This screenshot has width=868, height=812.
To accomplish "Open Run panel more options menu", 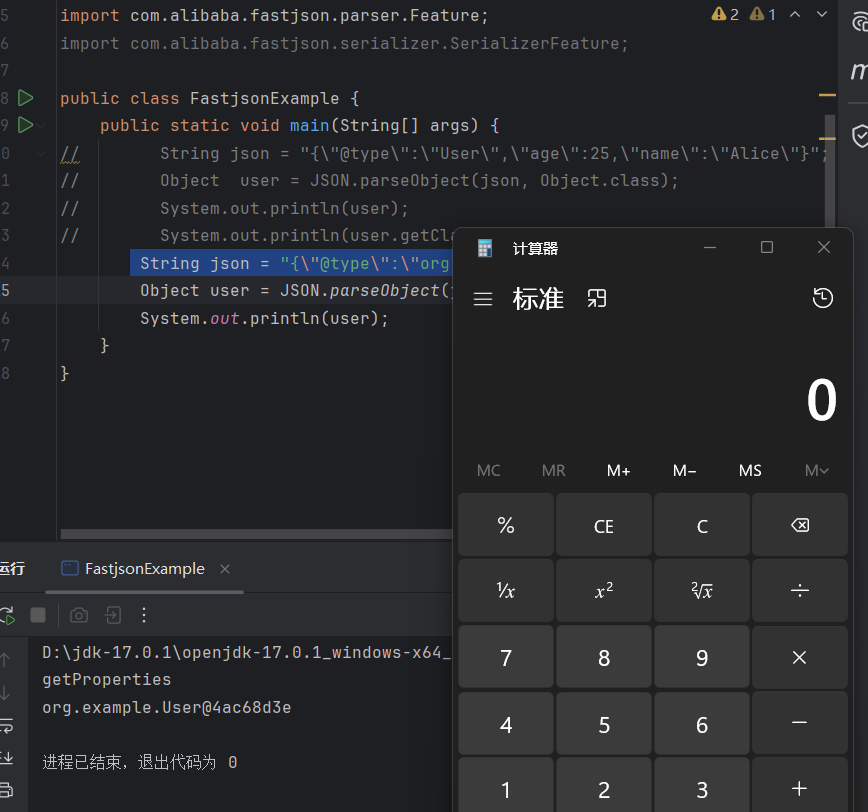I will [x=144, y=614].
